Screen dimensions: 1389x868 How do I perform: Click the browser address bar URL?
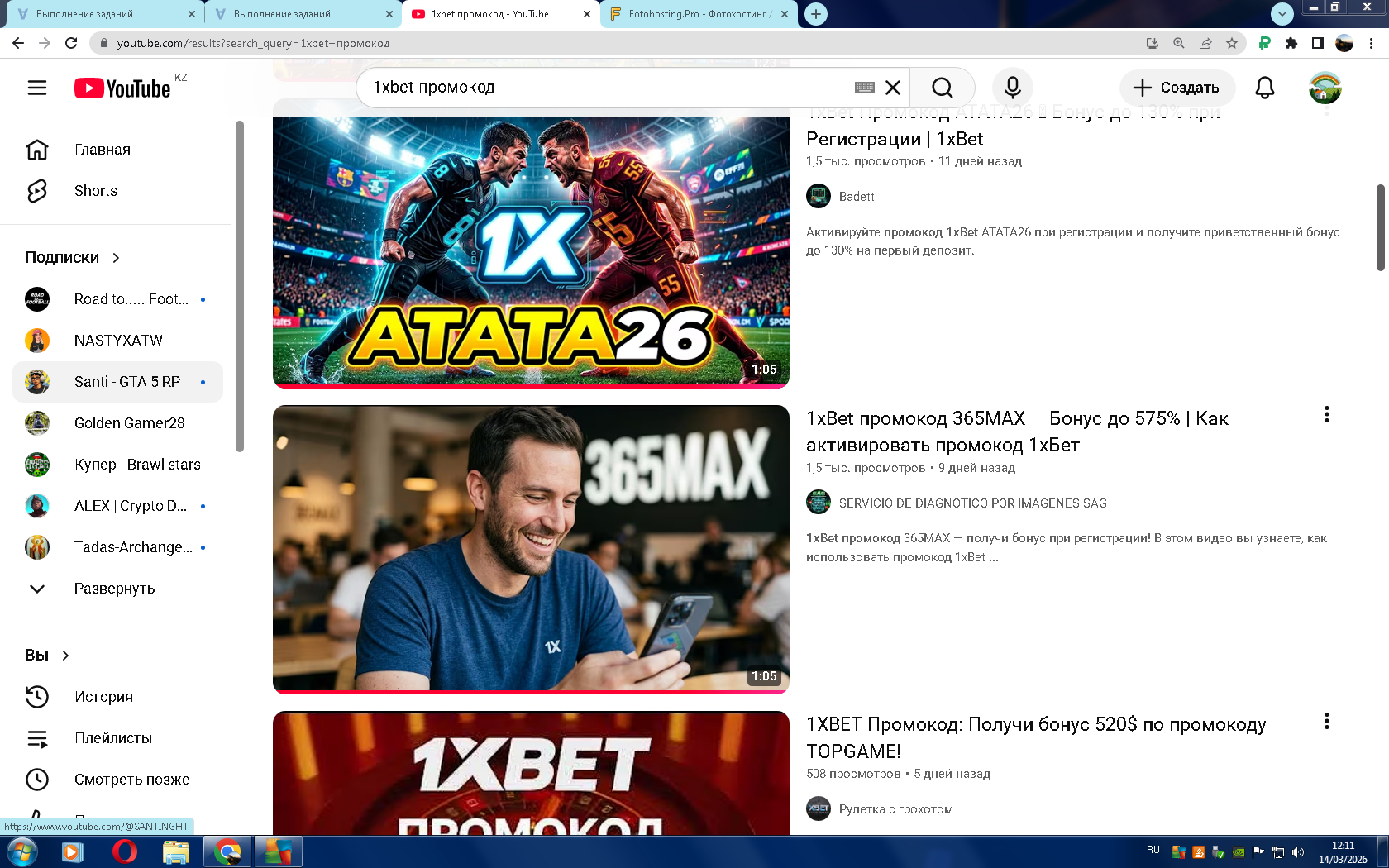pyautogui.click(x=253, y=43)
